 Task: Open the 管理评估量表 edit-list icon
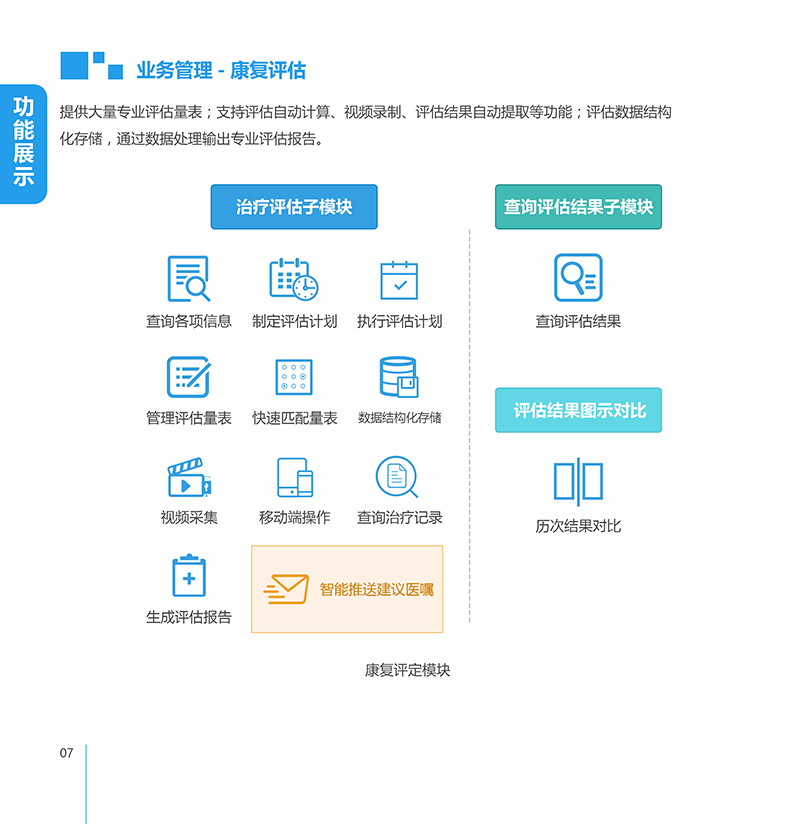pos(189,377)
